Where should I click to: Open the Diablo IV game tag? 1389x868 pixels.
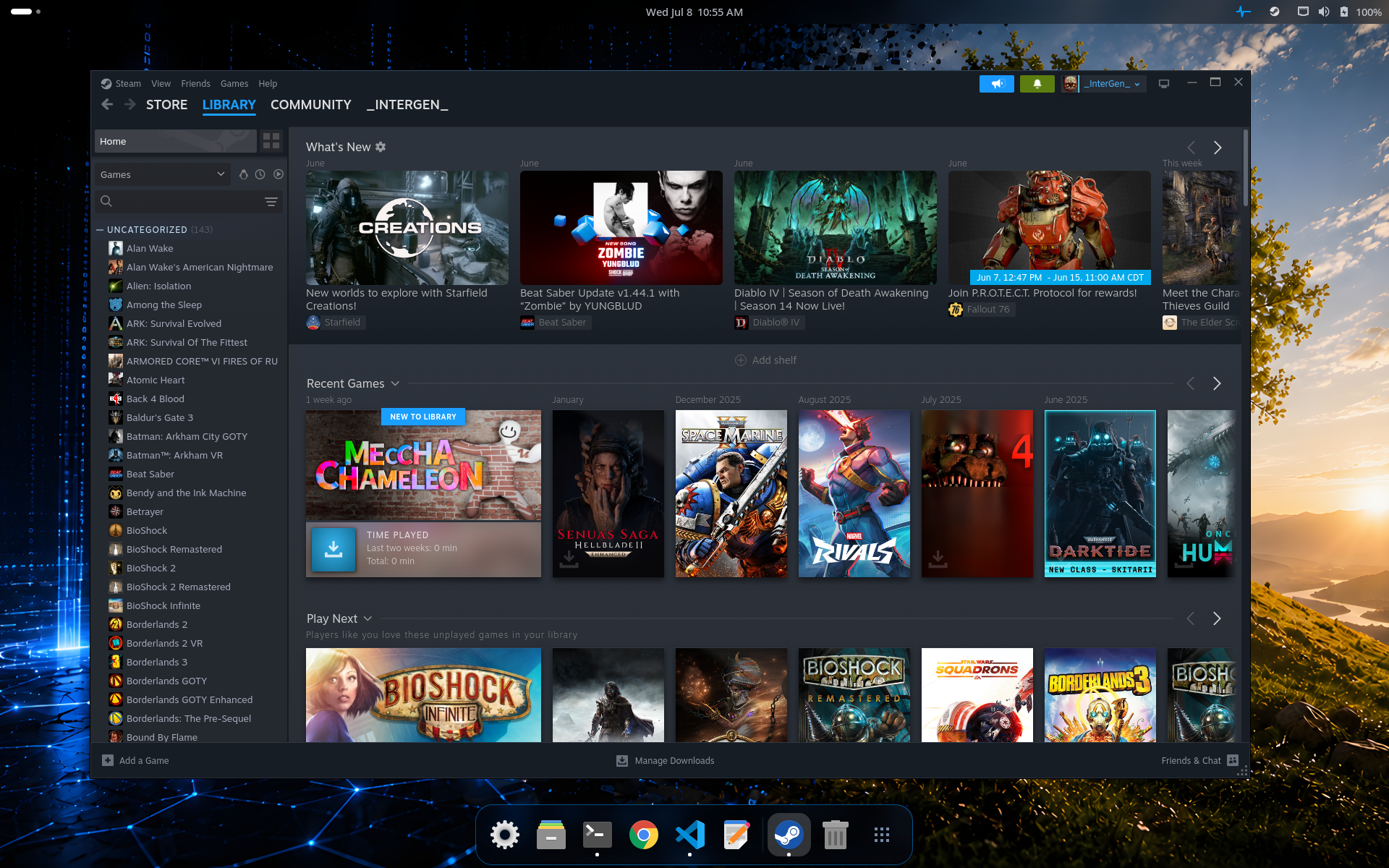pos(769,323)
